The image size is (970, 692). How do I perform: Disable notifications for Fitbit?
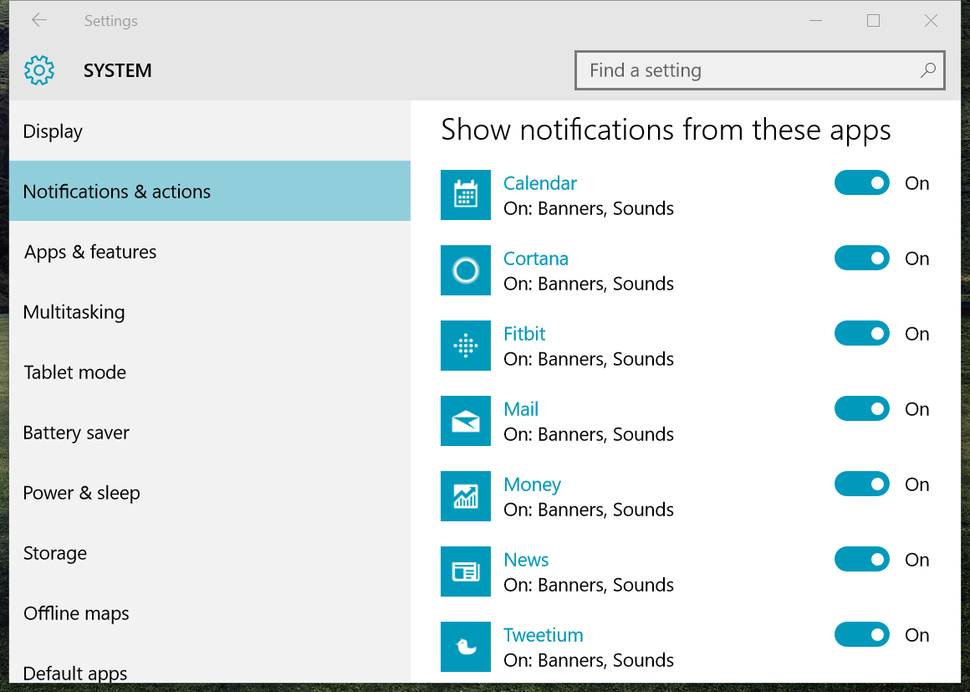[x=861, y=333]
